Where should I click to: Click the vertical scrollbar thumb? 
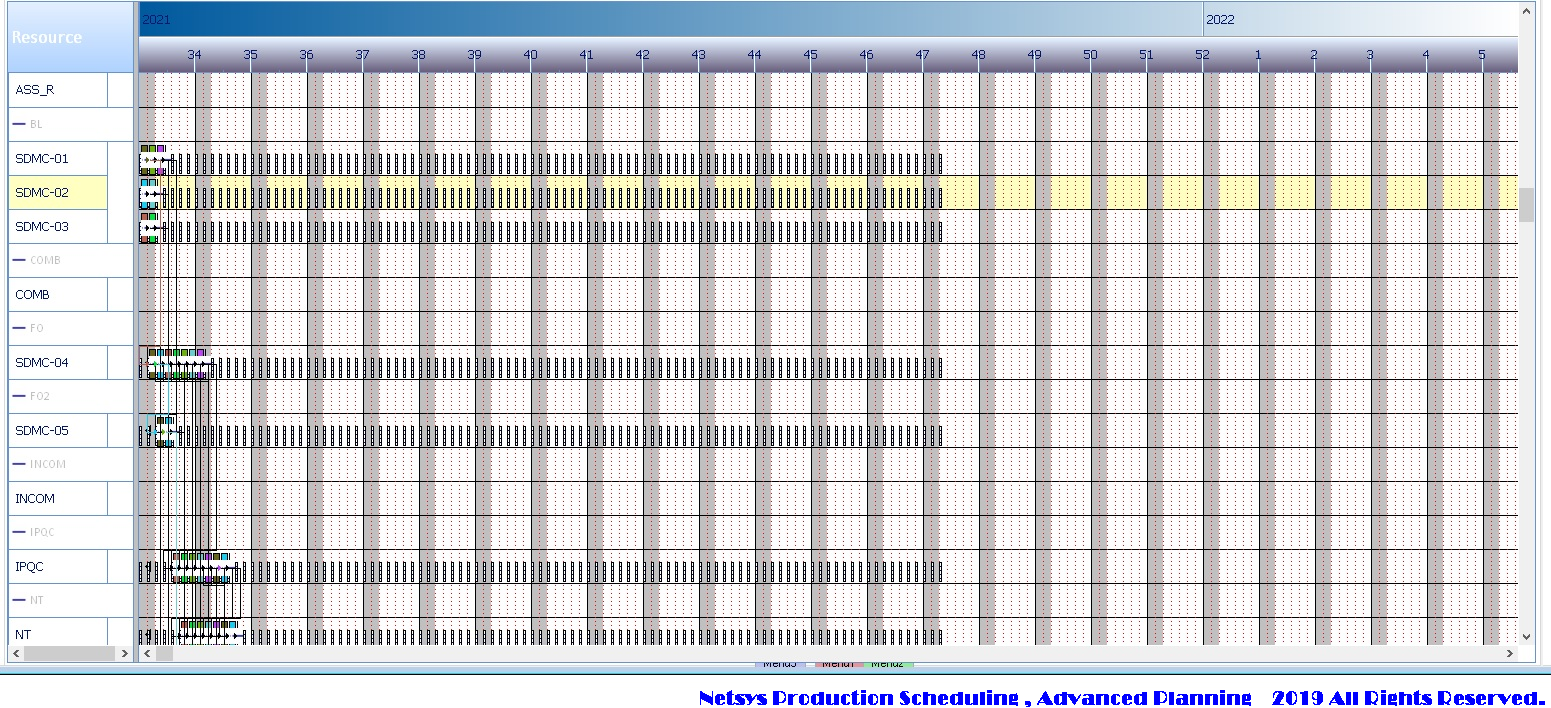pos(1526,204)
